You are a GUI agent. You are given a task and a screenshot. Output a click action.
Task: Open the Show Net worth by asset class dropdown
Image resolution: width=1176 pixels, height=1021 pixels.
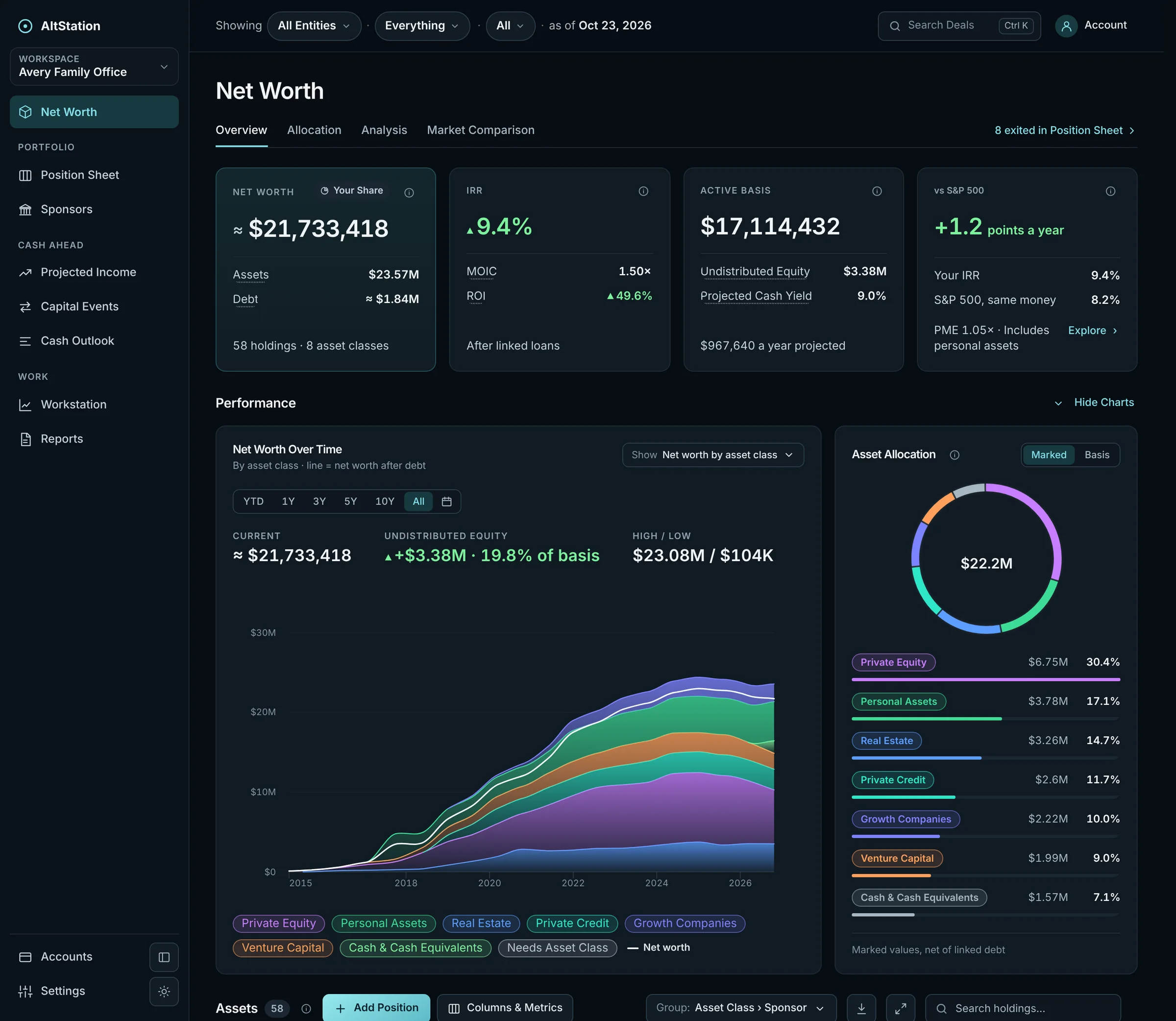tap(713, 455)
